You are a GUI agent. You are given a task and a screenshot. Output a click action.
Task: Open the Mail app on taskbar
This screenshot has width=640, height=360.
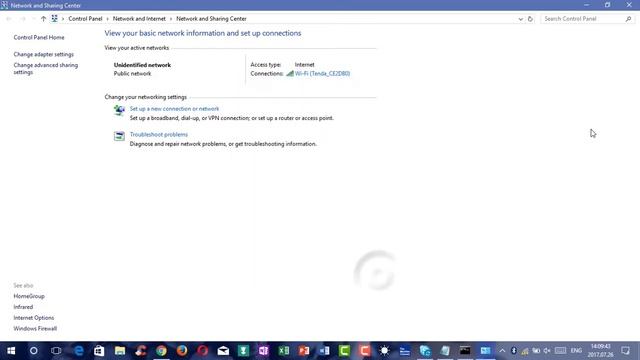(223, 351)
